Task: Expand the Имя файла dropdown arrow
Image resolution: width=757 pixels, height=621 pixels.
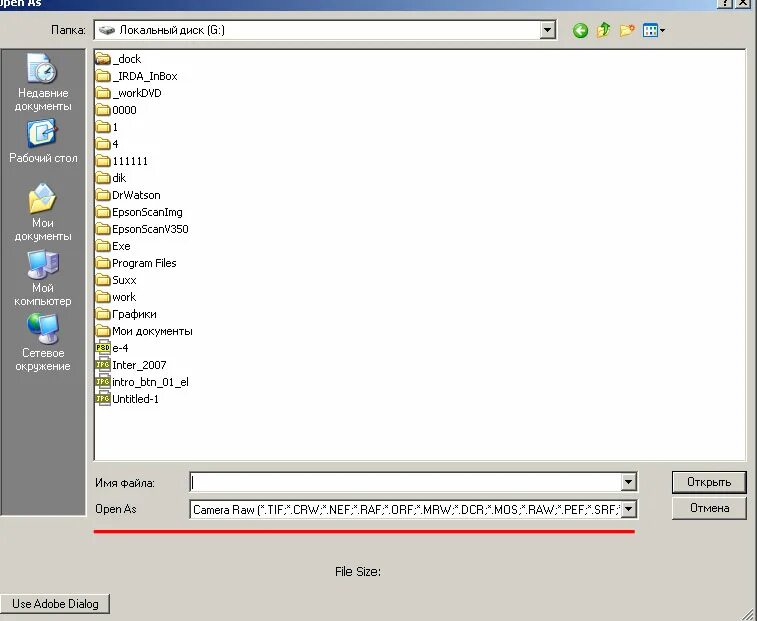Action: coord(628,482)
